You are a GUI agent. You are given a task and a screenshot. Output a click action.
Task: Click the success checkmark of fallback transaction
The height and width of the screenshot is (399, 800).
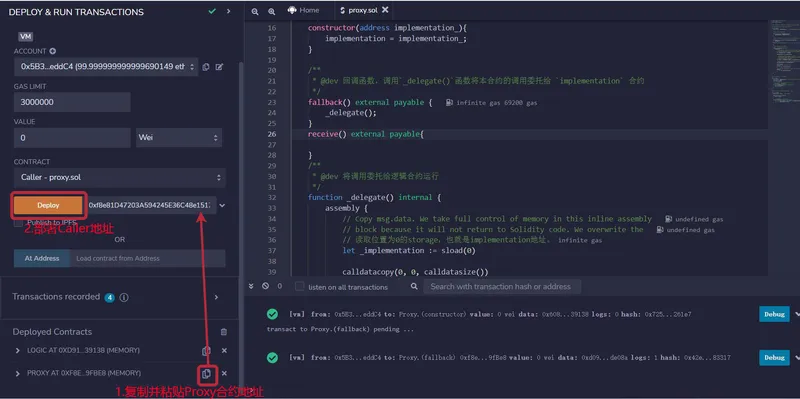coord(272,358)
